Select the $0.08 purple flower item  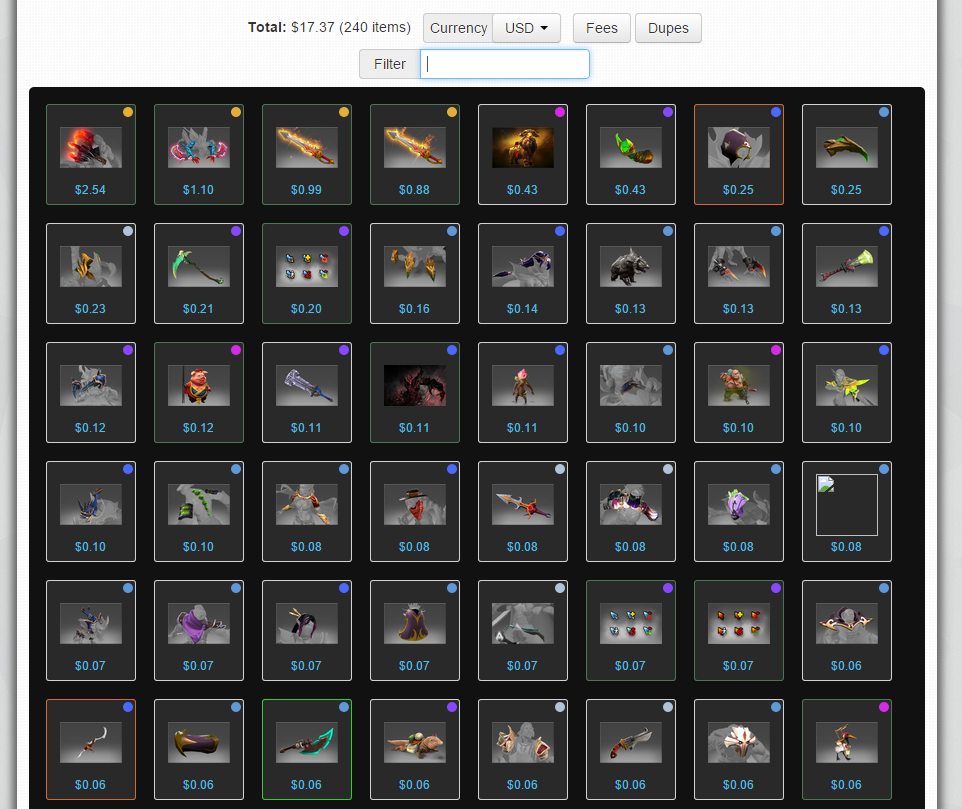(x=739, y=512)
